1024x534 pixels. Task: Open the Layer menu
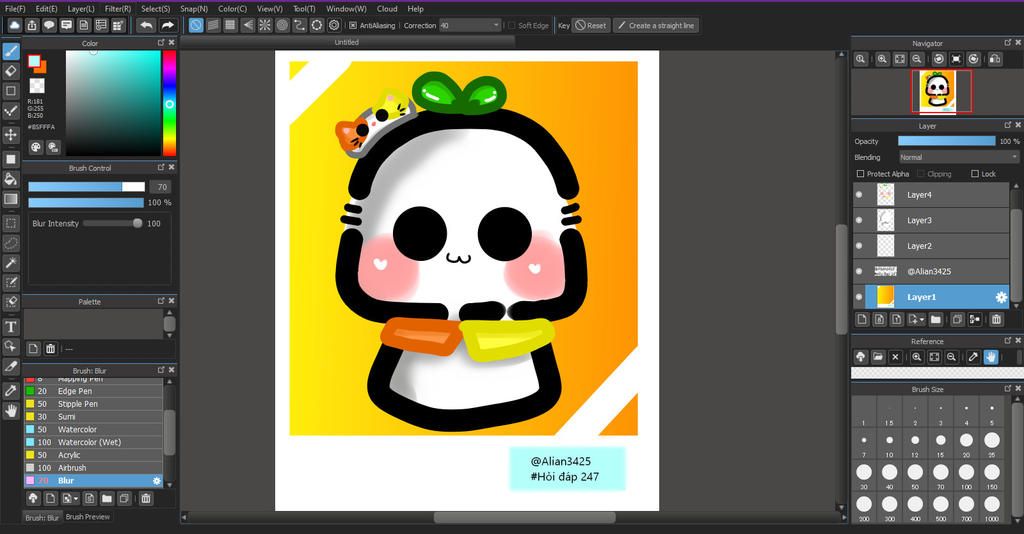click(x=81, y=8)
